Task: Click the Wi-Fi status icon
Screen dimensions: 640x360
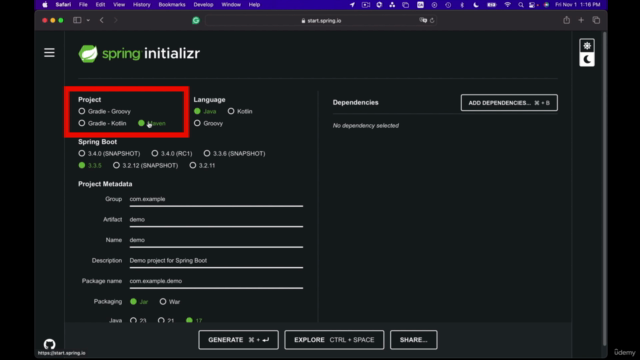Action: pyautogui.click(x=507, y=5)
